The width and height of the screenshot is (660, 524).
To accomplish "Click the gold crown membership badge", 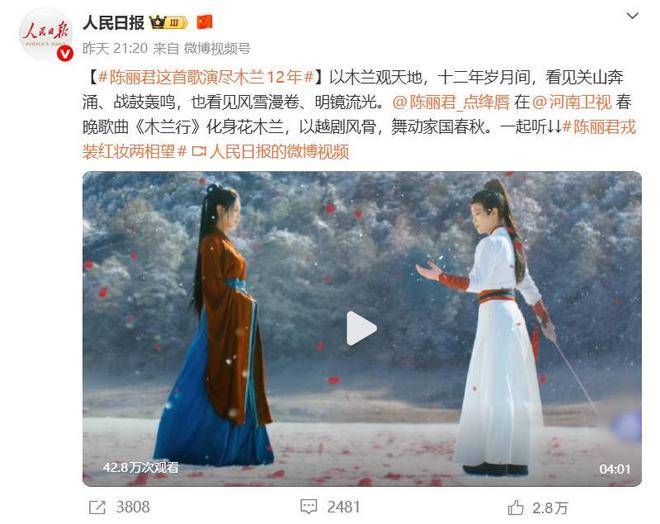I will click(x=168, y=22).
